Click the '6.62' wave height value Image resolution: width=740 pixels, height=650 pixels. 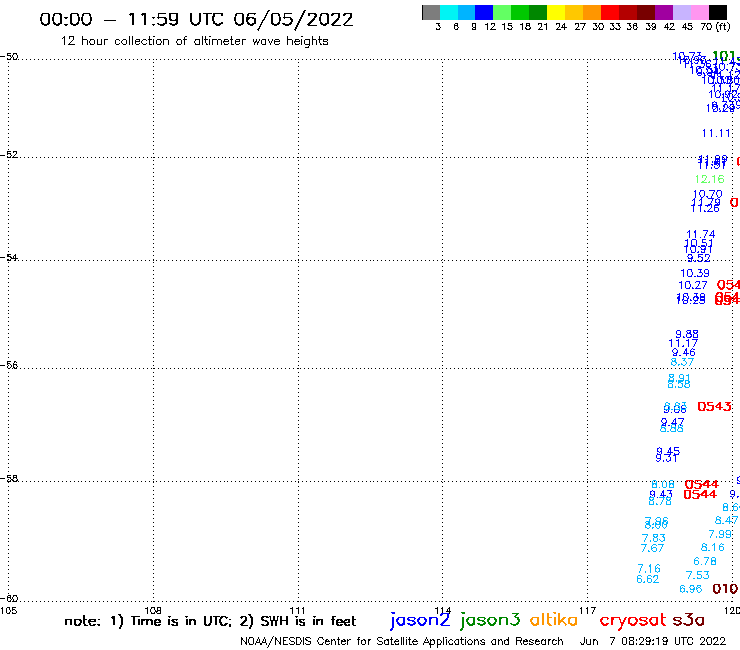(x=648, y=579)
